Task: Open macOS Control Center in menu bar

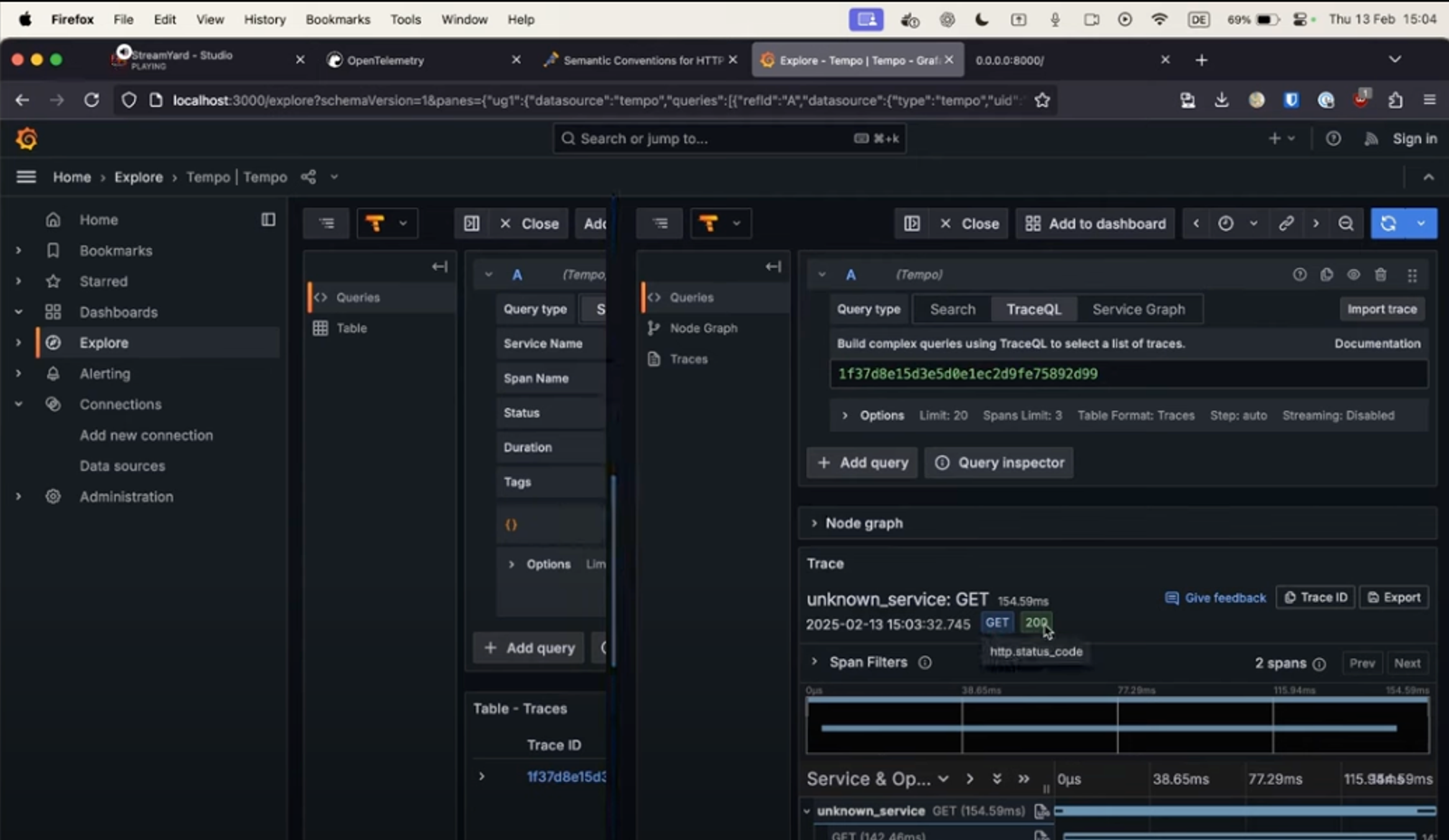Action: [1301, 19]
